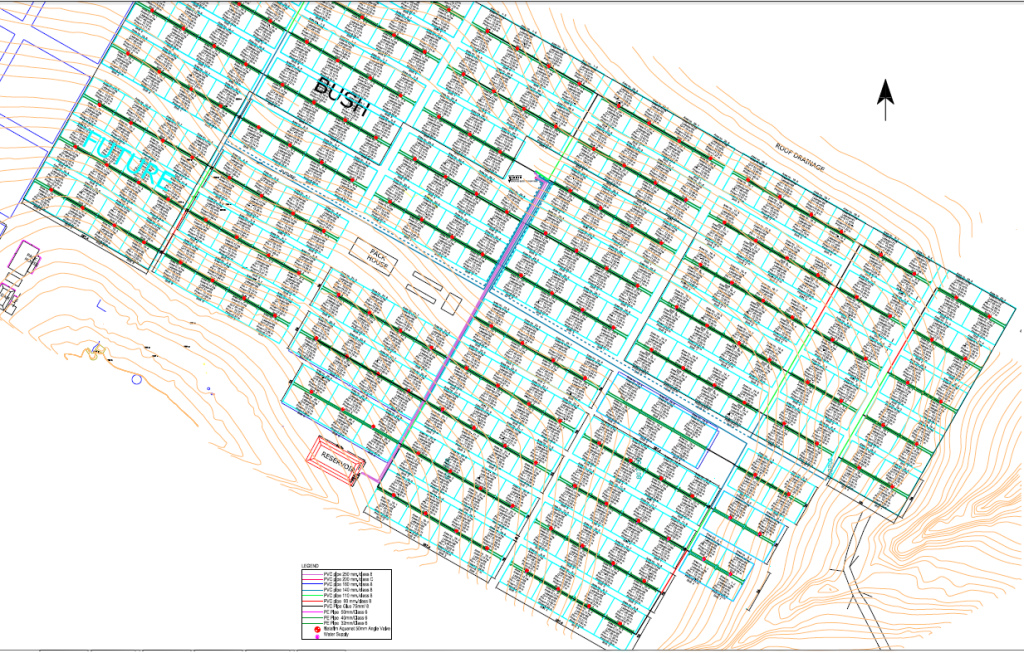Viewport: 1024px width, 653px height.
Task: Click the horizontal scrollbar at the bottom
Action: point(512,649)
